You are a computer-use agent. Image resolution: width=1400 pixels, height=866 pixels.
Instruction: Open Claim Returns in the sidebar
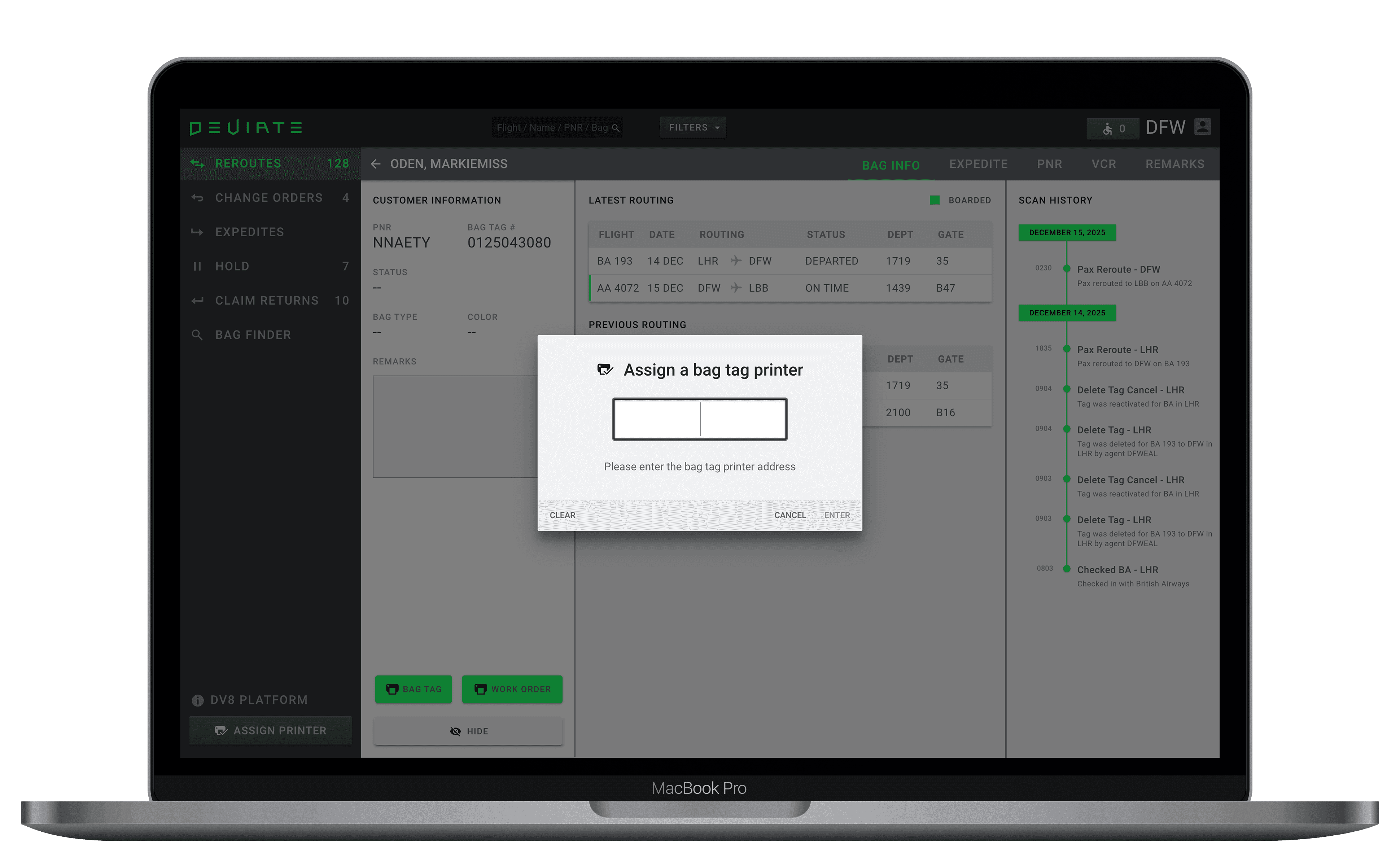tap(267, 301)
